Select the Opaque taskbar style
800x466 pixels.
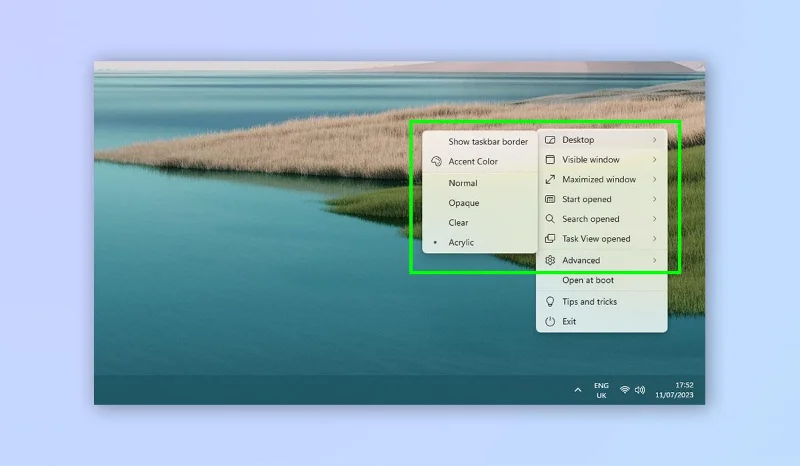480,203
